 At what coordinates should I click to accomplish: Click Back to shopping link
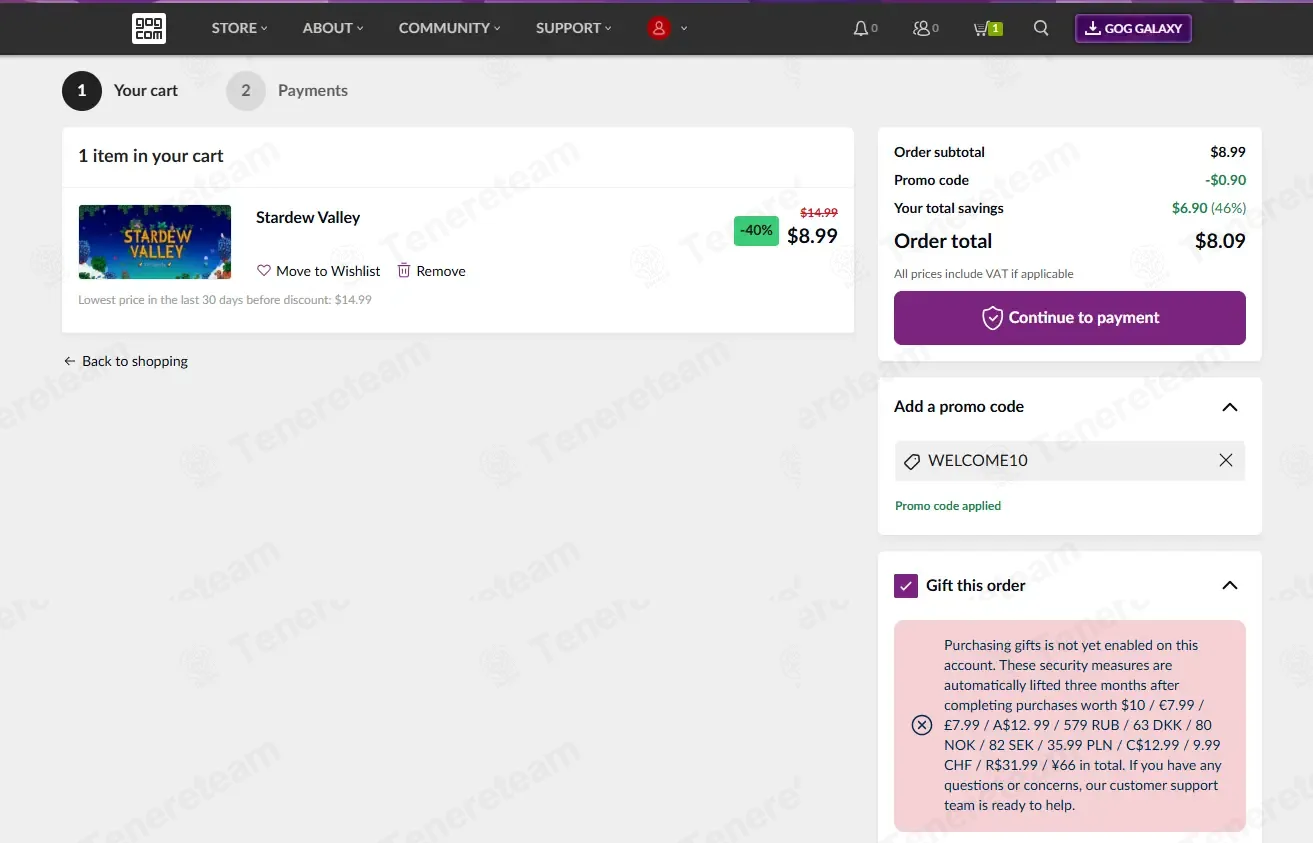click(135, 361)
